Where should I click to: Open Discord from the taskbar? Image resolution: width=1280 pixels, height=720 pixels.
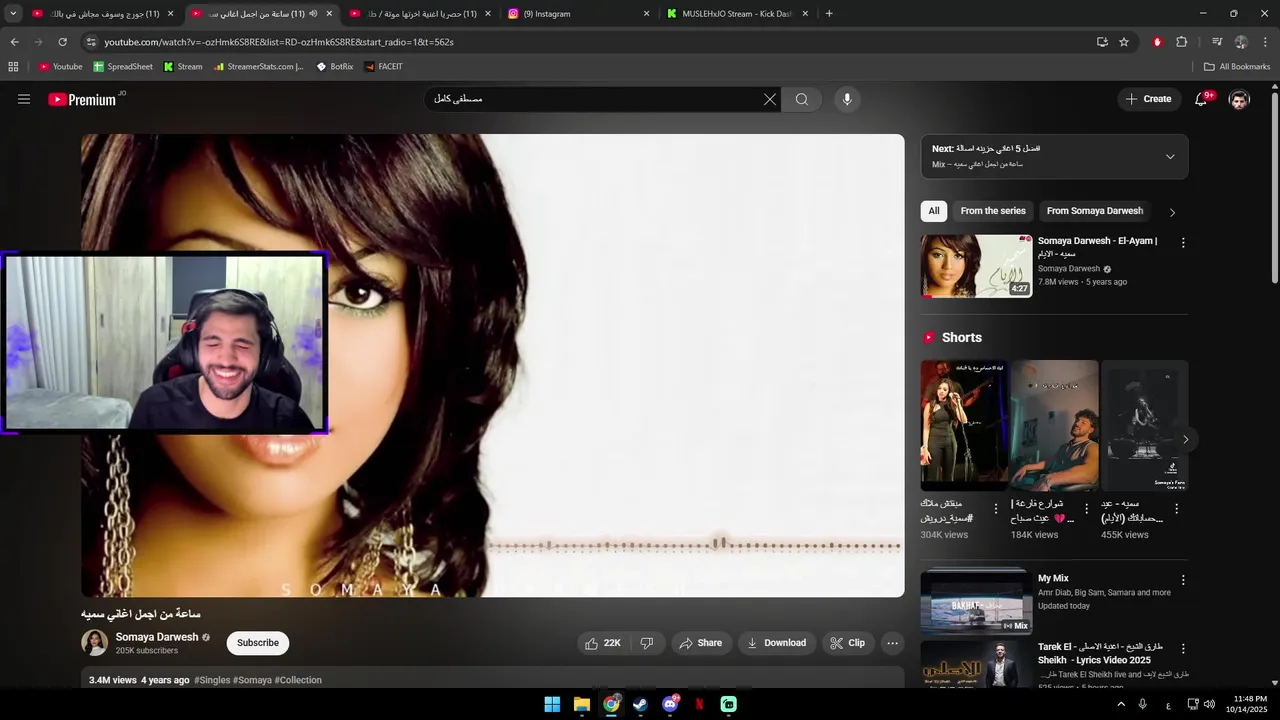(x=670, y=704)
